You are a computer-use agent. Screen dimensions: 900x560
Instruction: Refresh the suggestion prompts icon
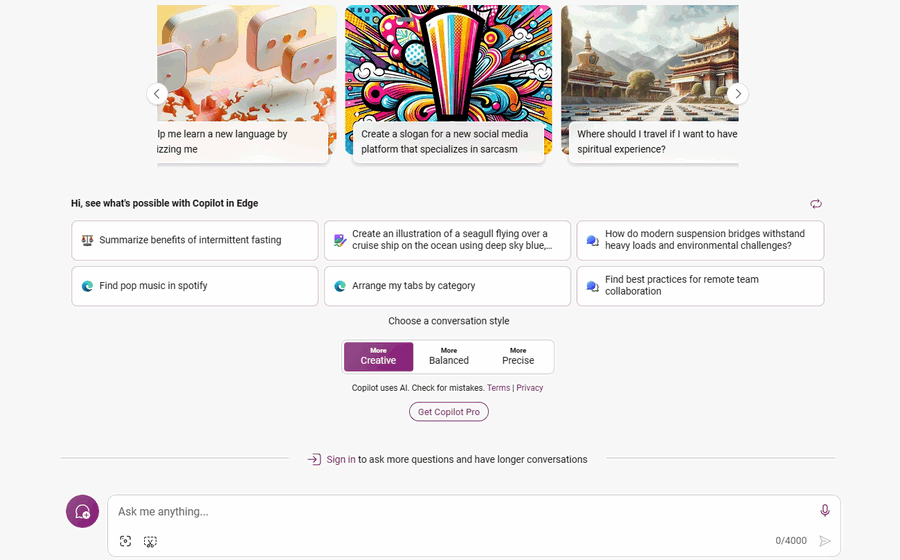pyautogui.click(x=816, y=204)
